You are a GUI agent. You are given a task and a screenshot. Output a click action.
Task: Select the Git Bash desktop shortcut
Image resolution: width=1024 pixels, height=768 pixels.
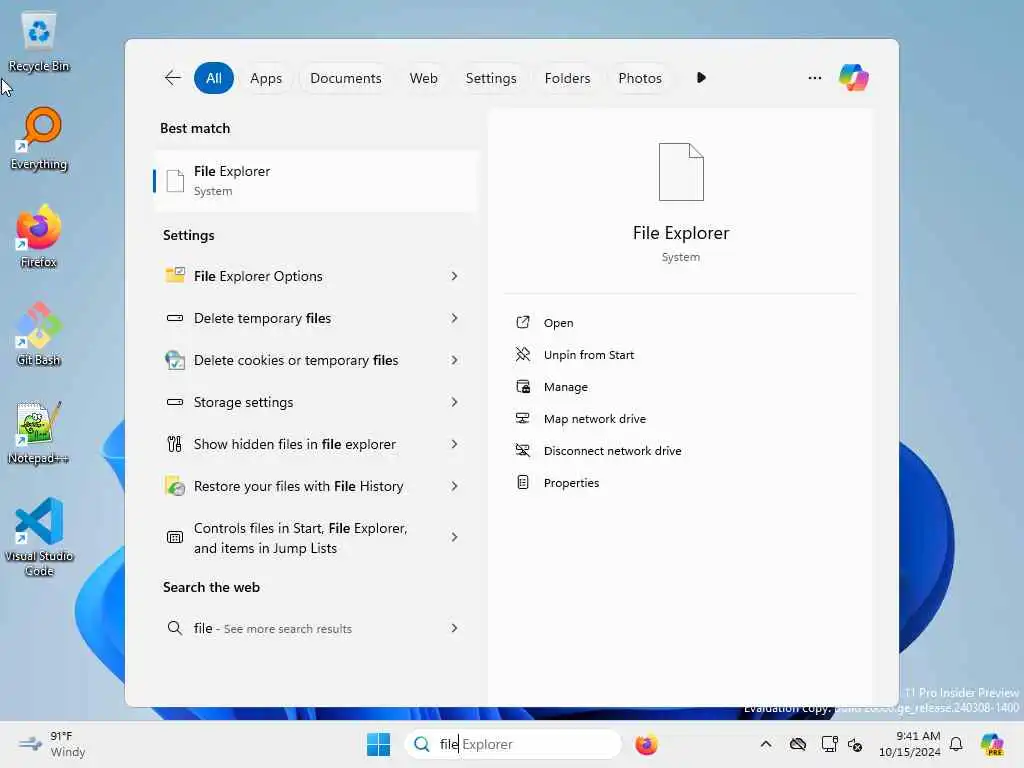click(39, 334)
